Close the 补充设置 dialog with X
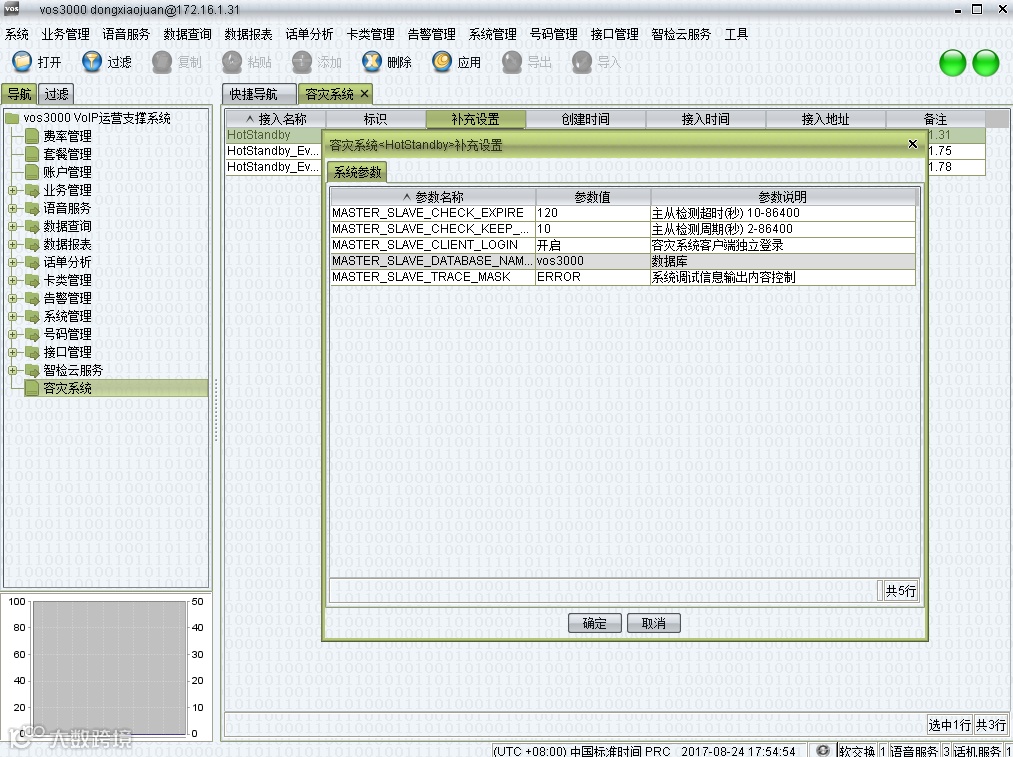 (913, 144)
